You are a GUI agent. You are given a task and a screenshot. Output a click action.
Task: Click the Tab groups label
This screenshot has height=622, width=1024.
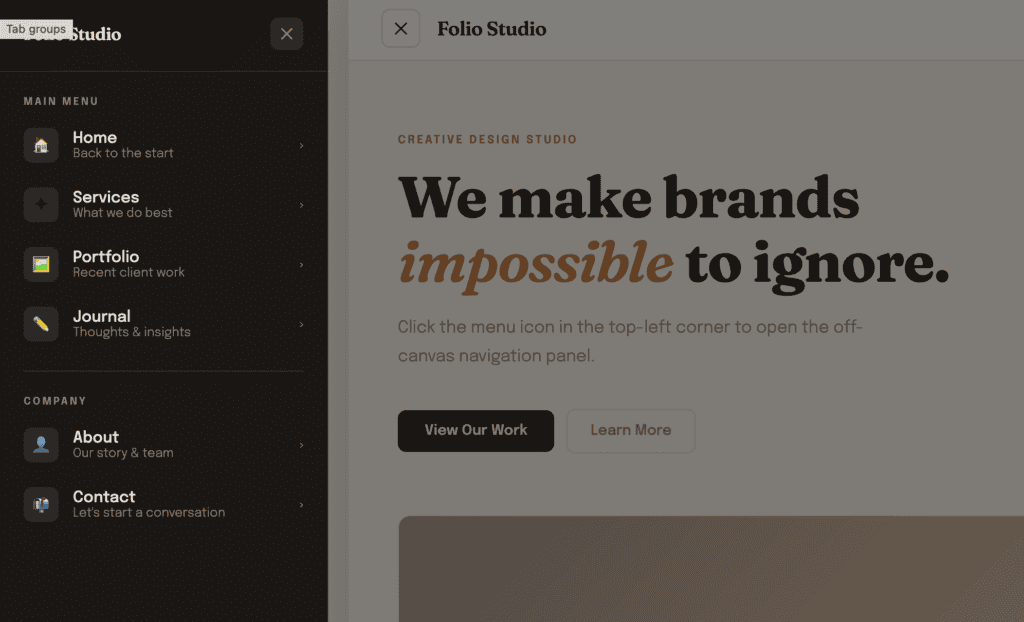[36, 28]
